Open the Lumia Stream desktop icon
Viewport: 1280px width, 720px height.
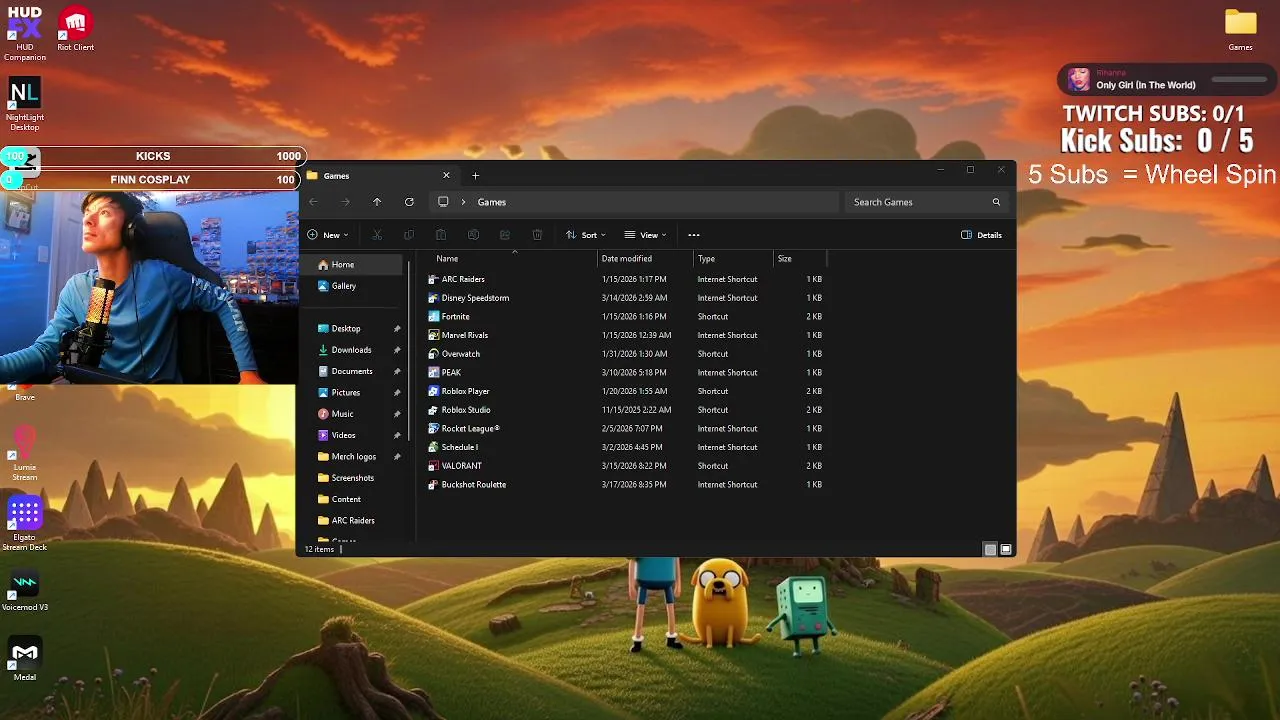25,452
